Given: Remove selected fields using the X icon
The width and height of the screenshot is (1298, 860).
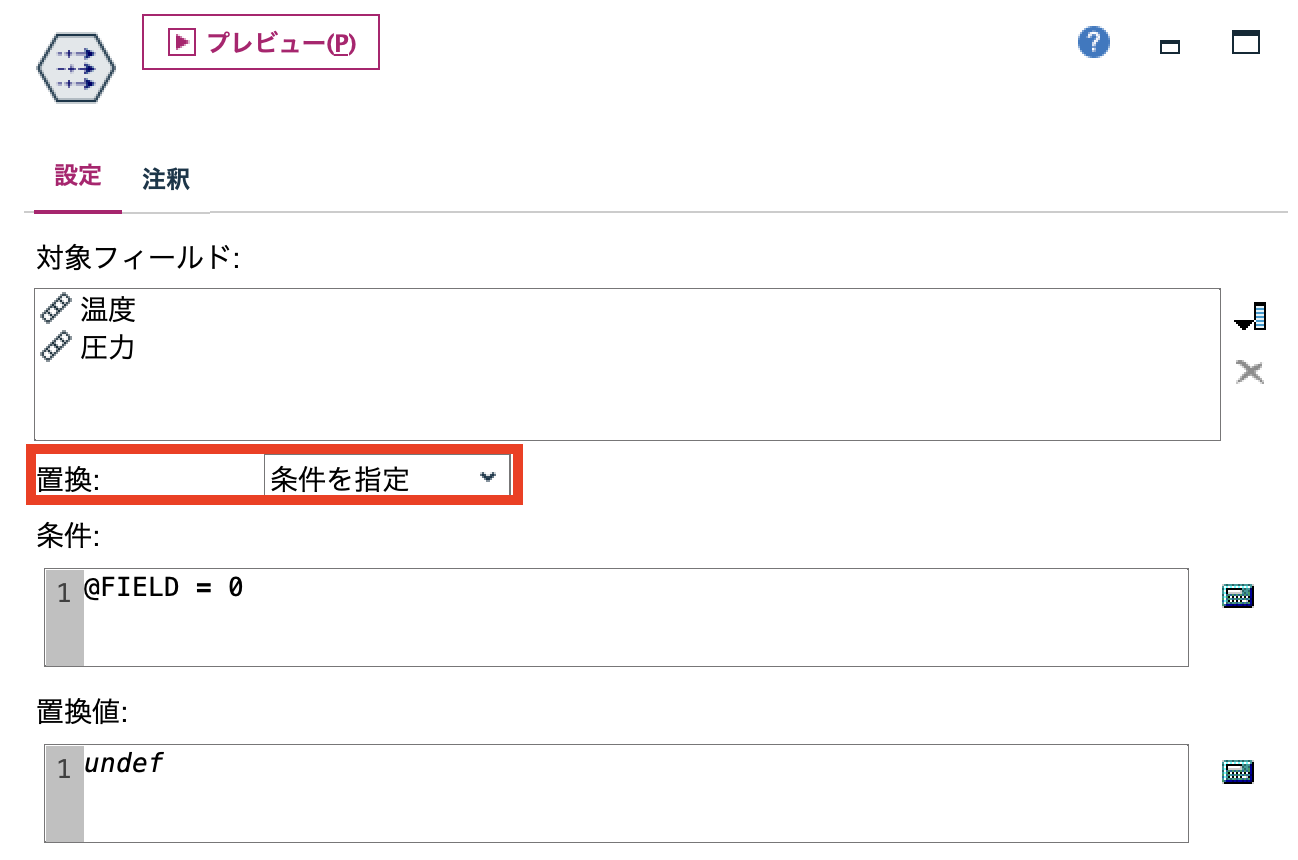Looking at the screenshot, I should coord(1249,371).
